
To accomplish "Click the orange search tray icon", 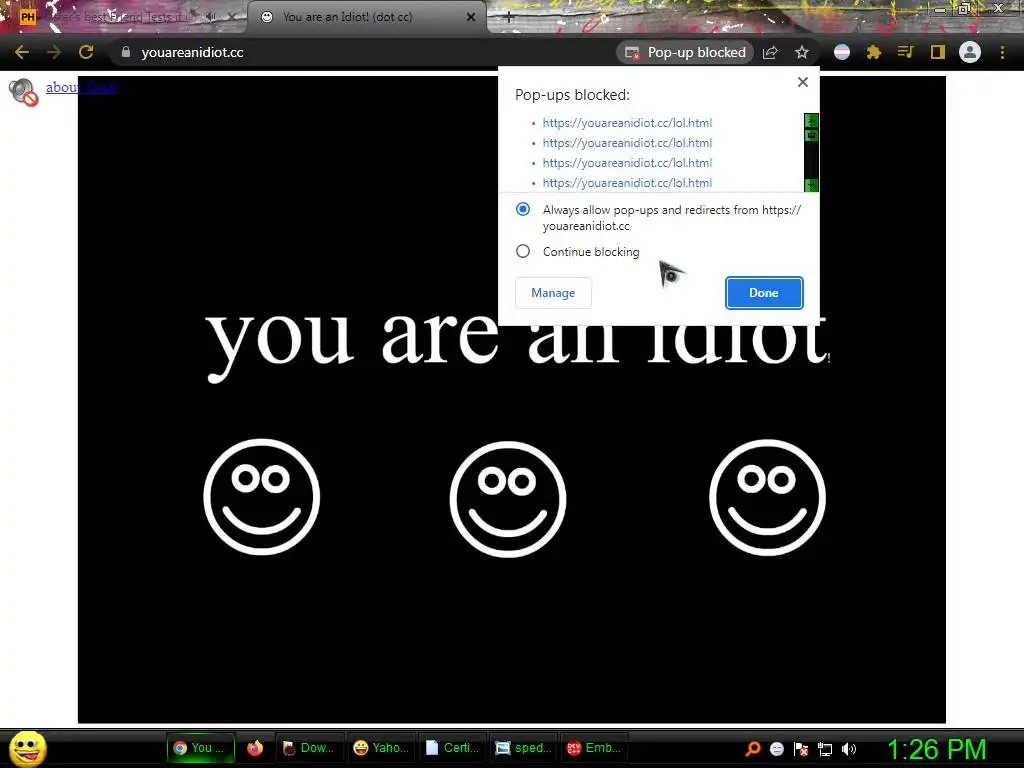I will pos(753,749).
